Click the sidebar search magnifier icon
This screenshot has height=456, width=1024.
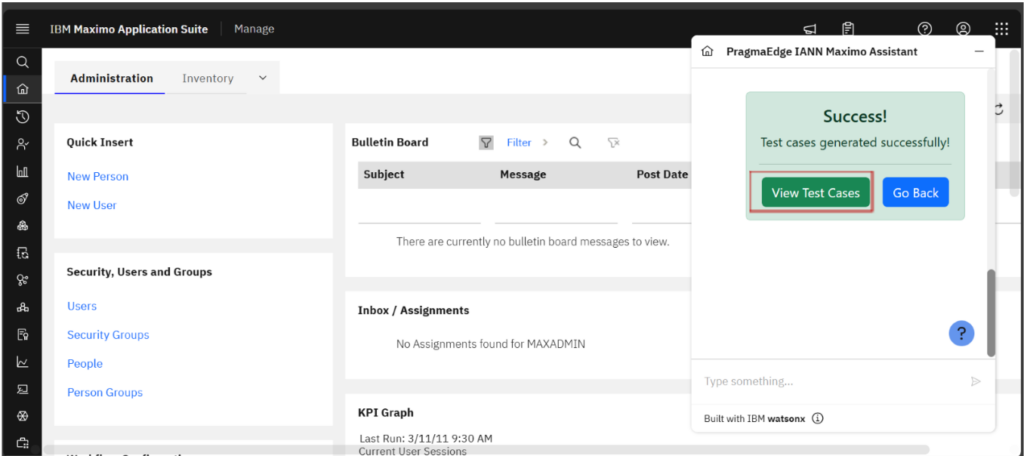tap(22, 62)
